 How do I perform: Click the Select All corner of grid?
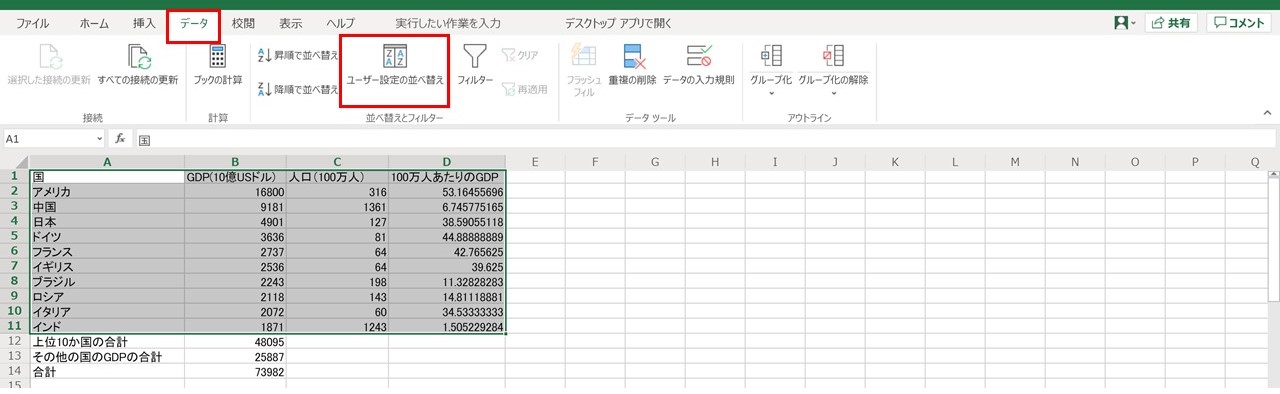[x=14, y=161]
